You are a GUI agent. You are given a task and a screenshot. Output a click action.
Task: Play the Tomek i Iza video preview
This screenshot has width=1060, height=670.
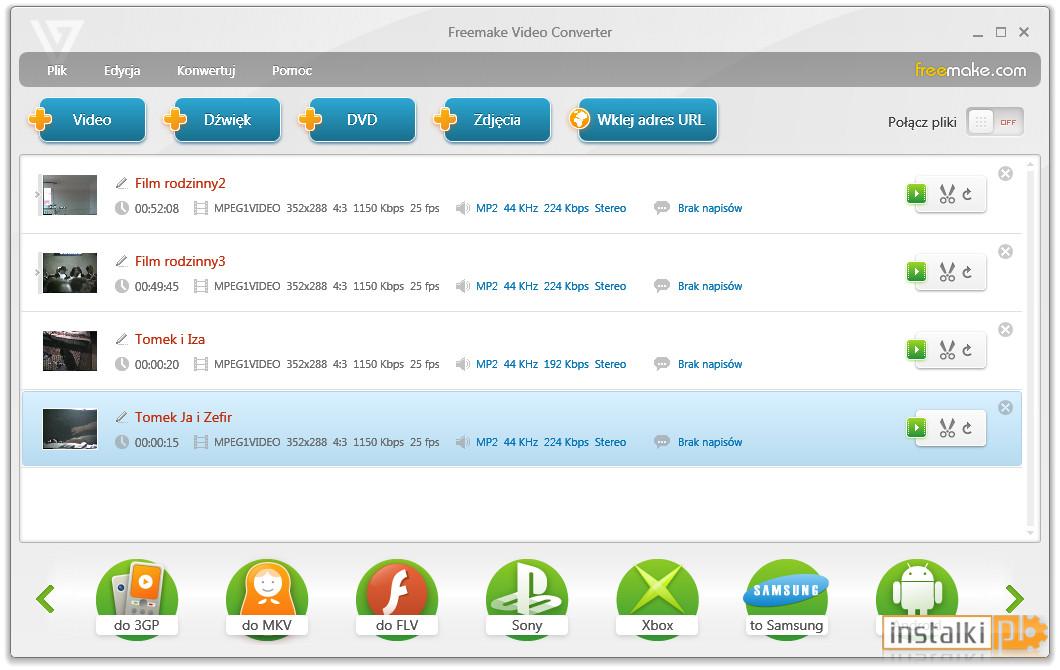916,350
